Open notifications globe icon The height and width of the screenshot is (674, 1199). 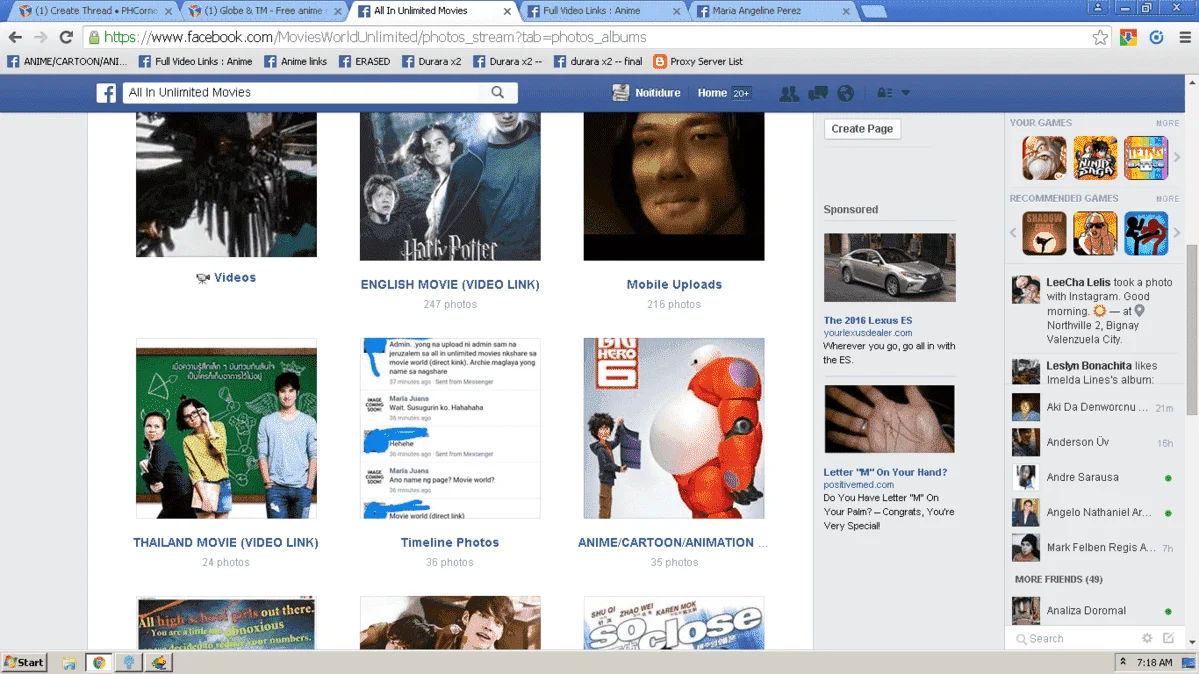[x=846, y=93]
